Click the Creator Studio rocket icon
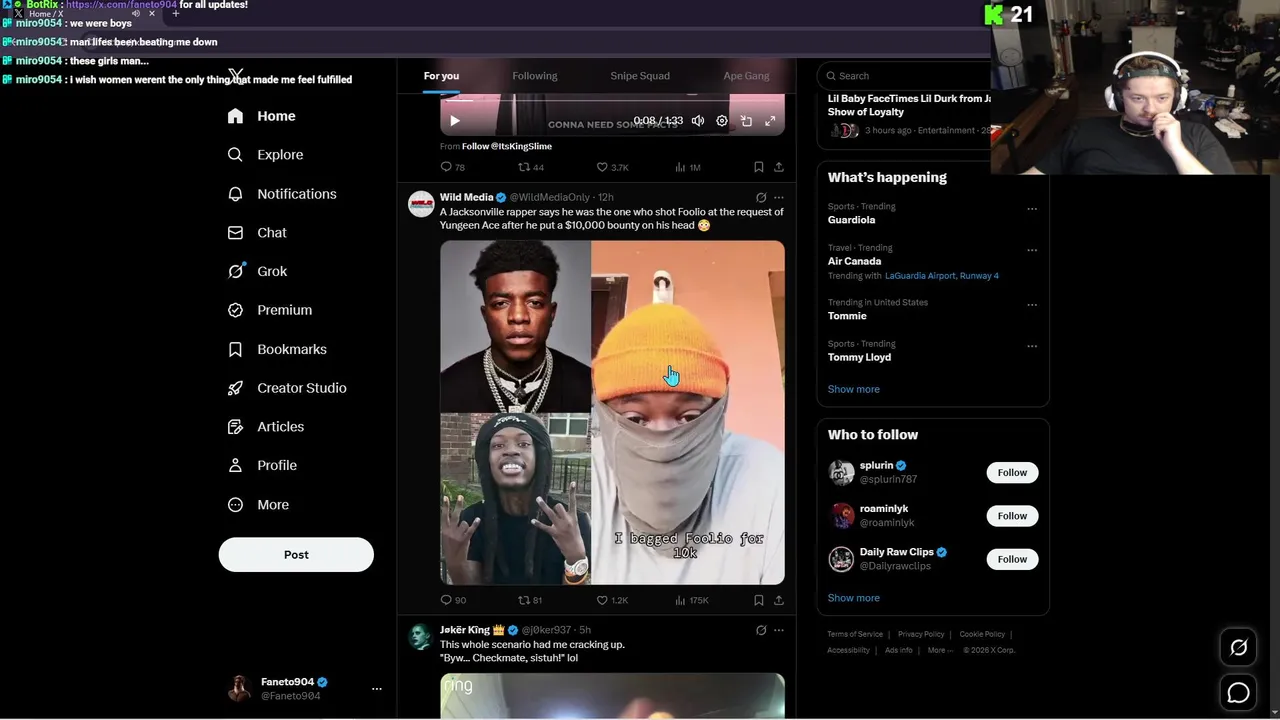This screenshot has width=1280, height=720. pos(235,388)
